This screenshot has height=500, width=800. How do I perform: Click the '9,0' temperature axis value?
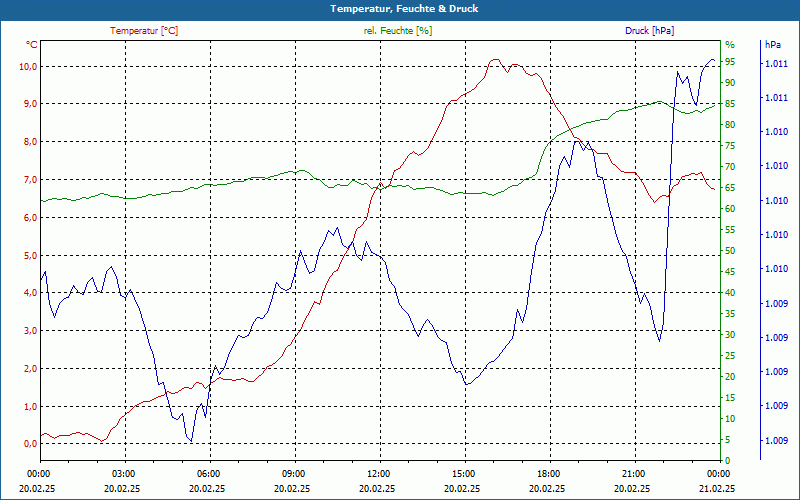30,104
